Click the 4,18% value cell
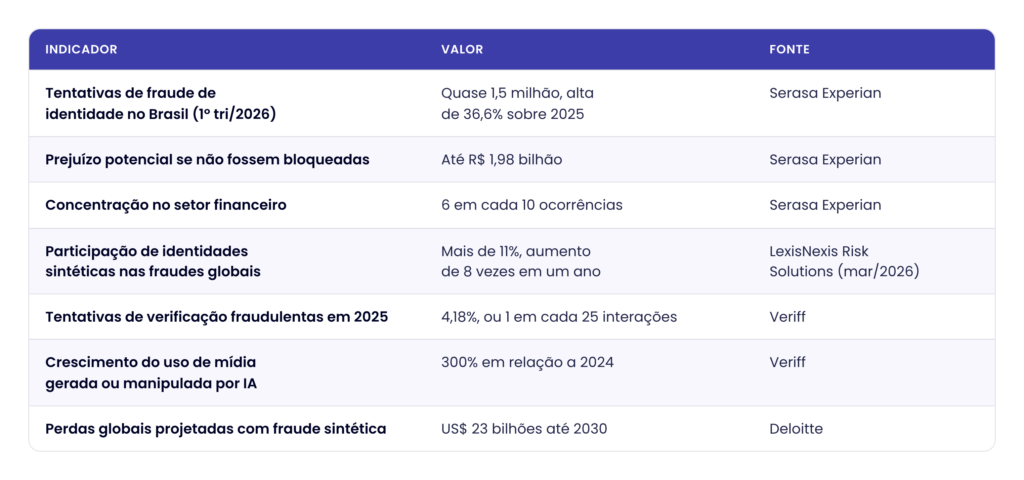Image resolution: width=1024 pixels, height=480 pixels. 559,317
